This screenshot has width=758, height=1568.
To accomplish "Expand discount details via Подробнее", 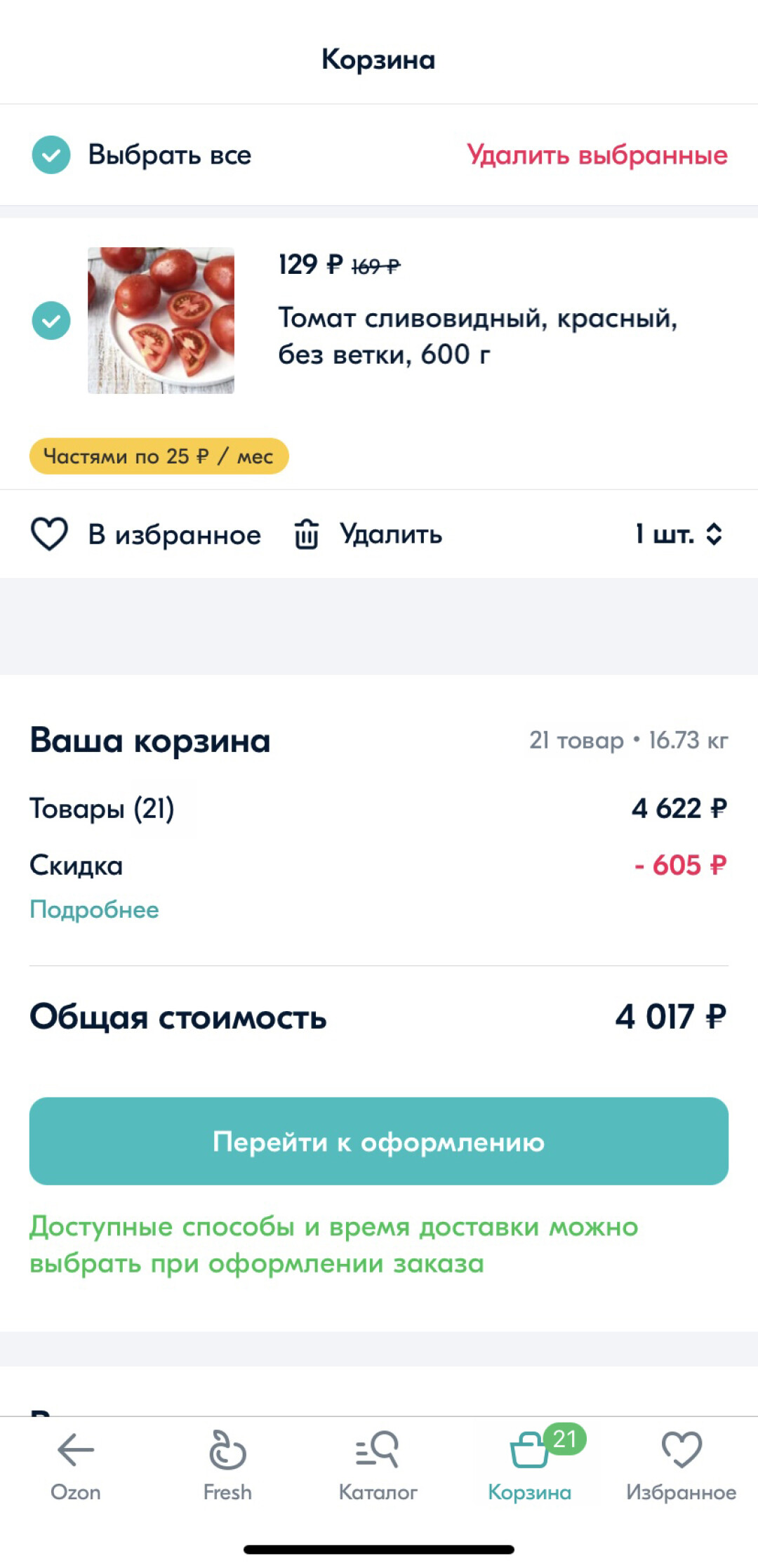I will click(94, 910).
